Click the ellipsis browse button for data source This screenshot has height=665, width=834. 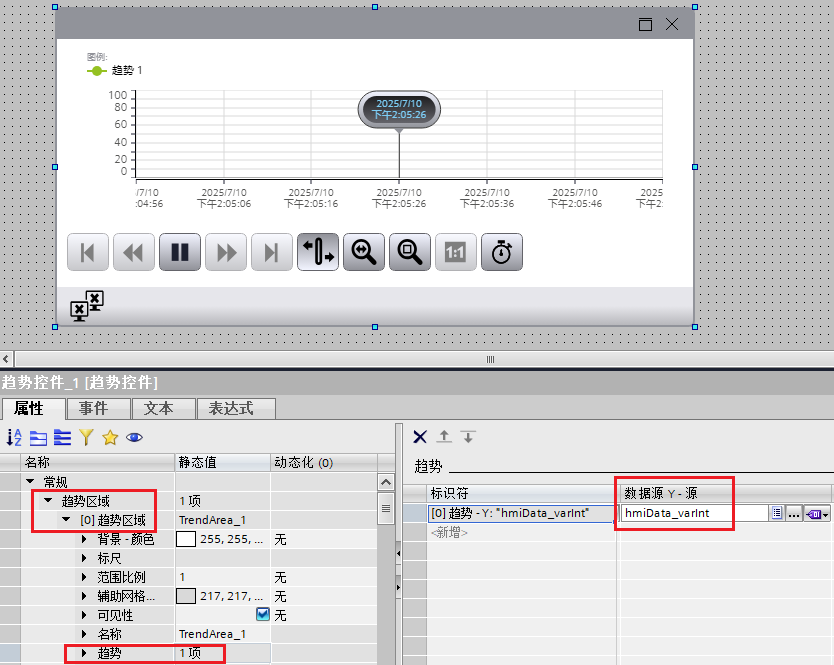click(794, 513)
